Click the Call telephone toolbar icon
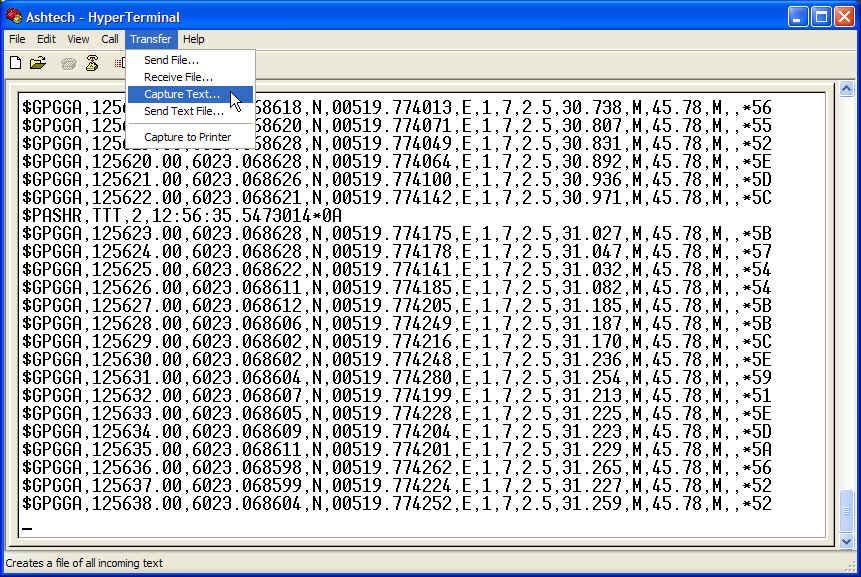Image resolution: width=861 pixels, height=577 pixels. [x=68, y=63]
